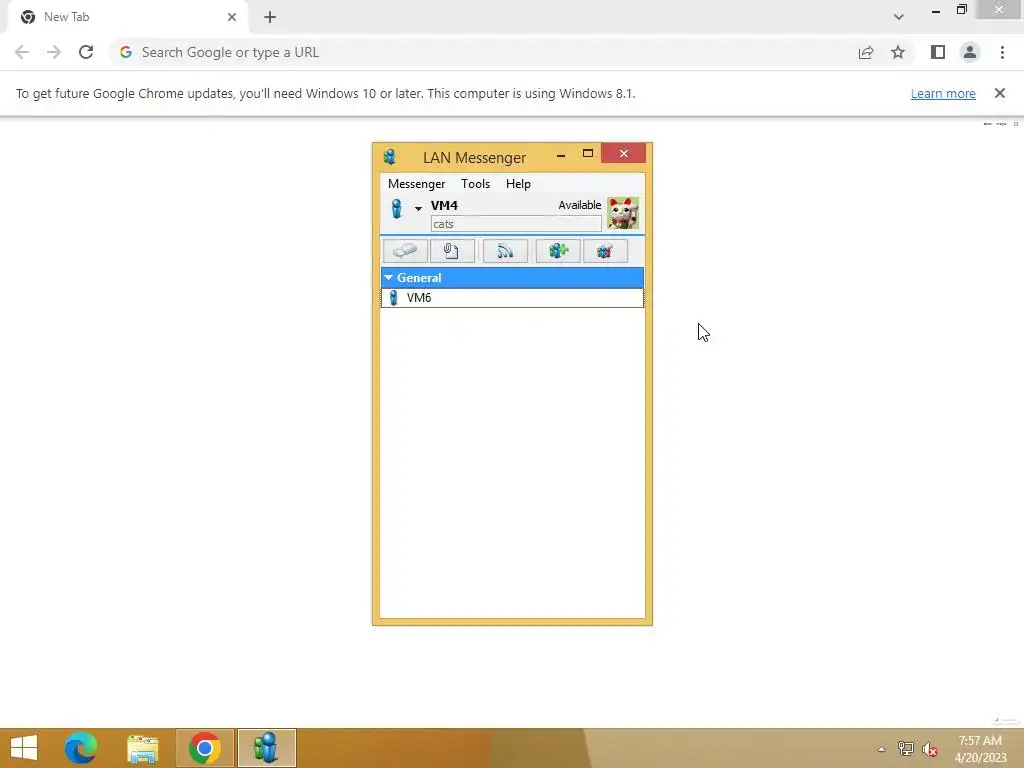This screenshot has height=768, width=1024.
Task: Open the Tools menu
Action: [x=475, y=184]
